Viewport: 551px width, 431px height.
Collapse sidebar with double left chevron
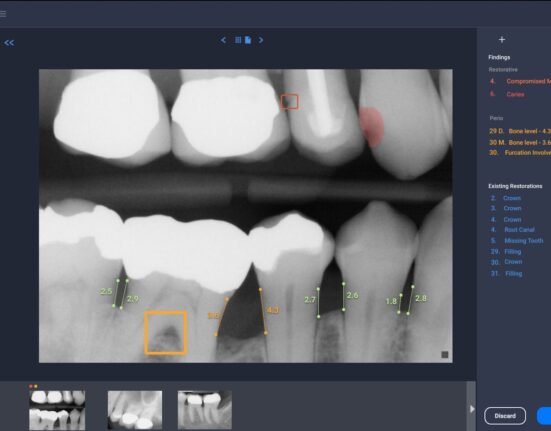(9, 43)
